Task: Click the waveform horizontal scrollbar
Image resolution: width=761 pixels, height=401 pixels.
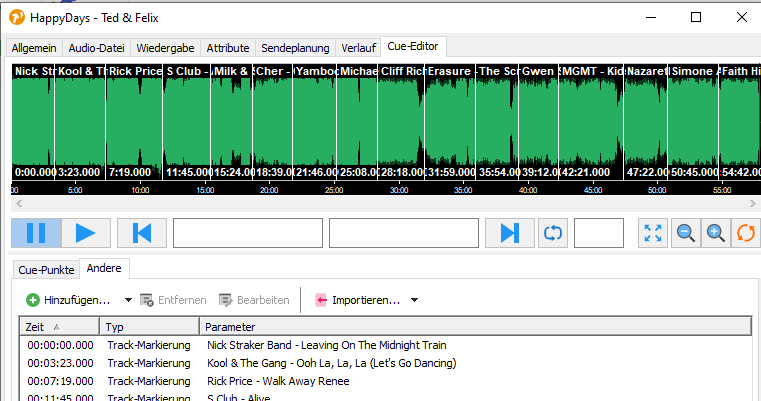Action: (380, 203)
